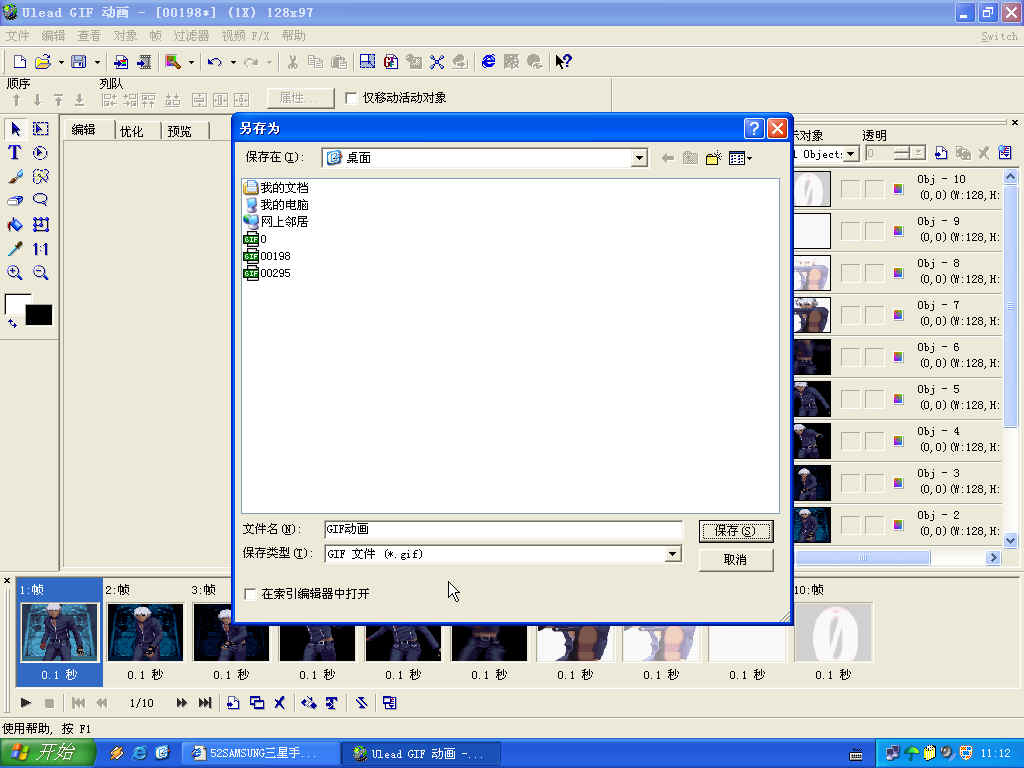
Task: Select the Lasso selection tool
Action: point(40,200)
